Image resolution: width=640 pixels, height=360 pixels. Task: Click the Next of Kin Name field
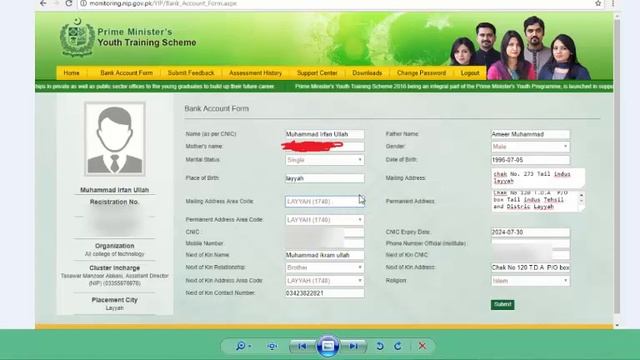pyautogui.click(x=324, y=255)
